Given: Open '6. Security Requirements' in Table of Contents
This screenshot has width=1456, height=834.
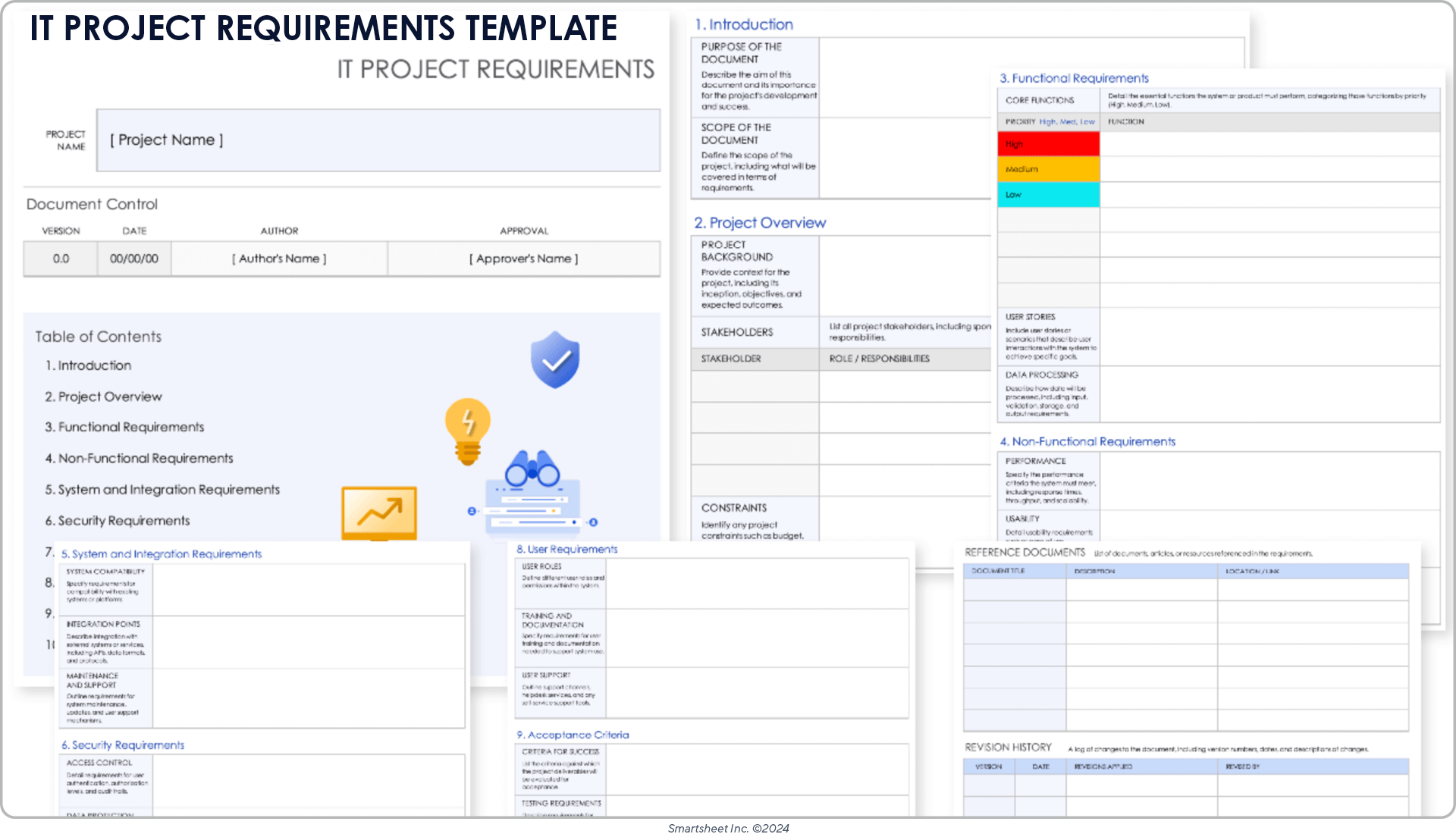Looking at the screenshot, I should [118, 521].
